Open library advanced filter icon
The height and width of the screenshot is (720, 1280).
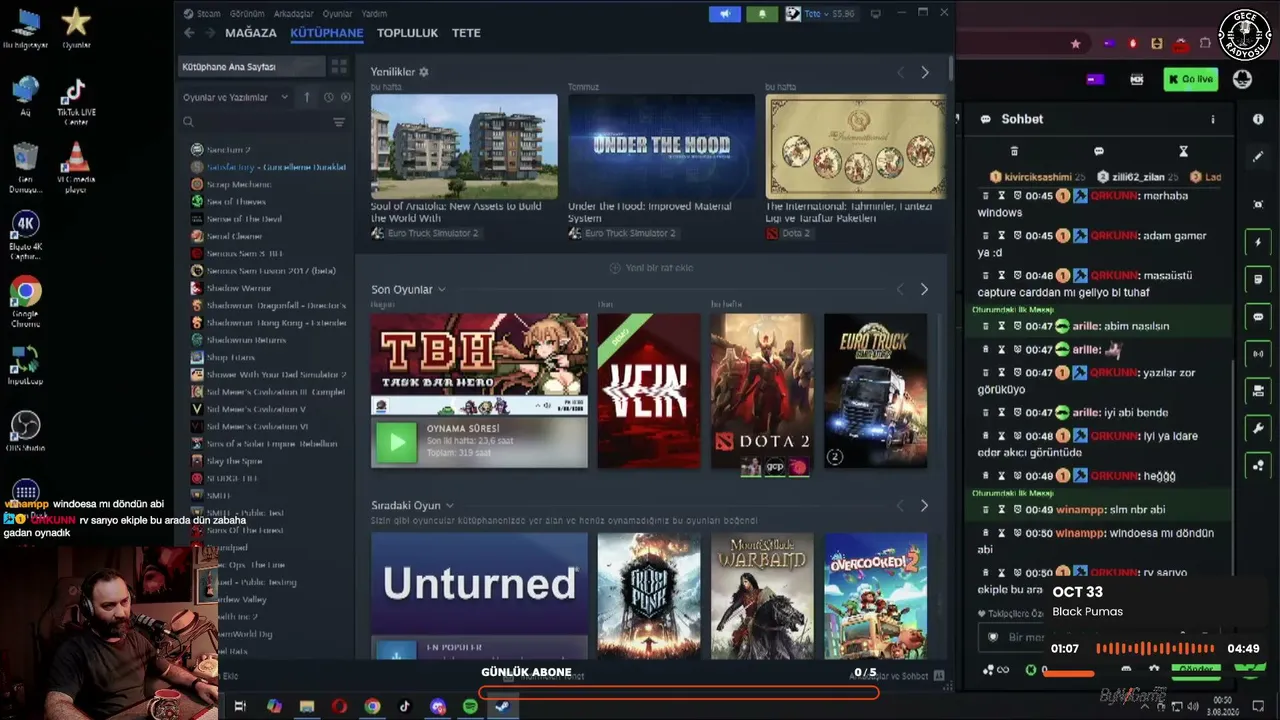[x=339, y=122]
